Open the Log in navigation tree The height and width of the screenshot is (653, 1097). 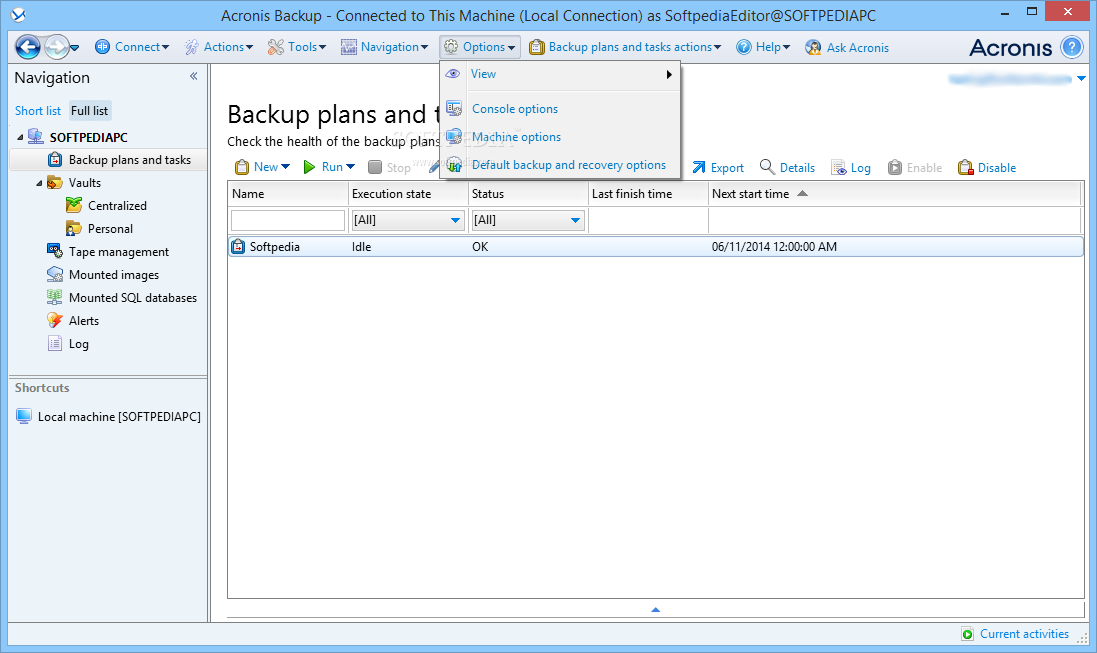pos(78,344)
